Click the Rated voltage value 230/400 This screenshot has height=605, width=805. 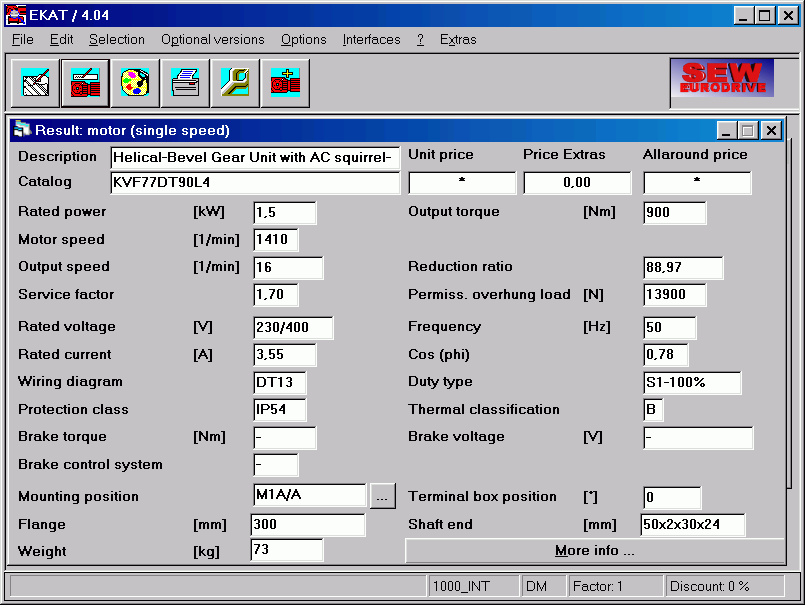pyautogui.click(x=293, y=328)
